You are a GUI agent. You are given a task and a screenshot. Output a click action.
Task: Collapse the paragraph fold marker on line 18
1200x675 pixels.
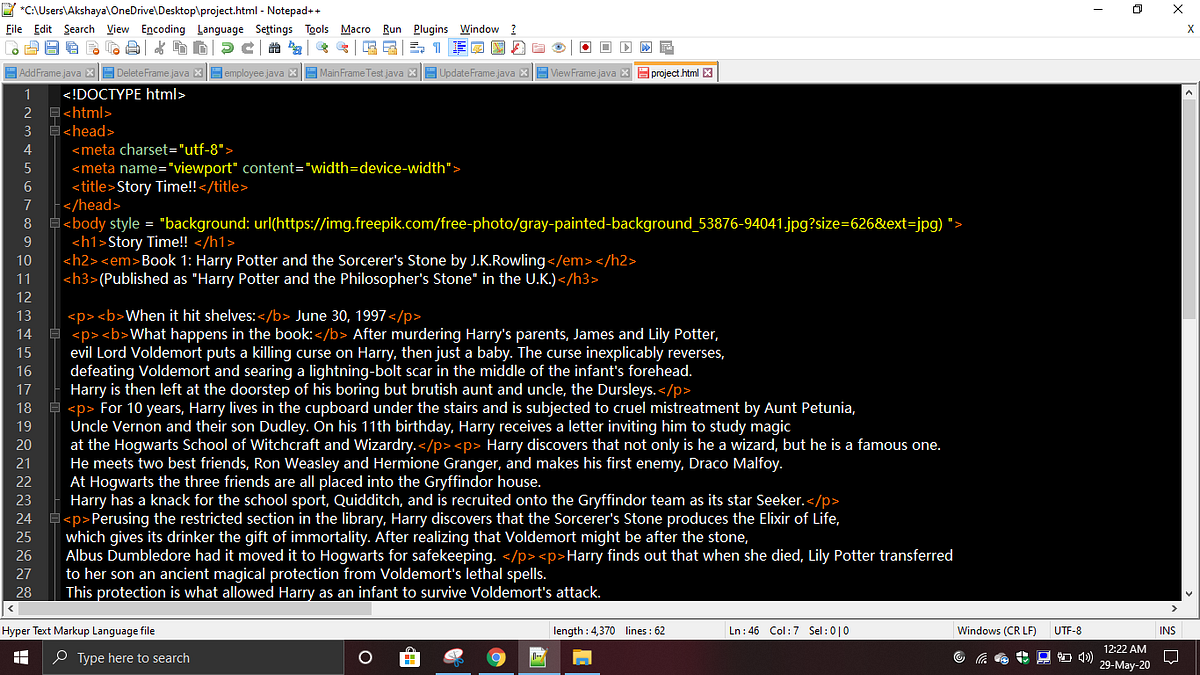(53, 408)
